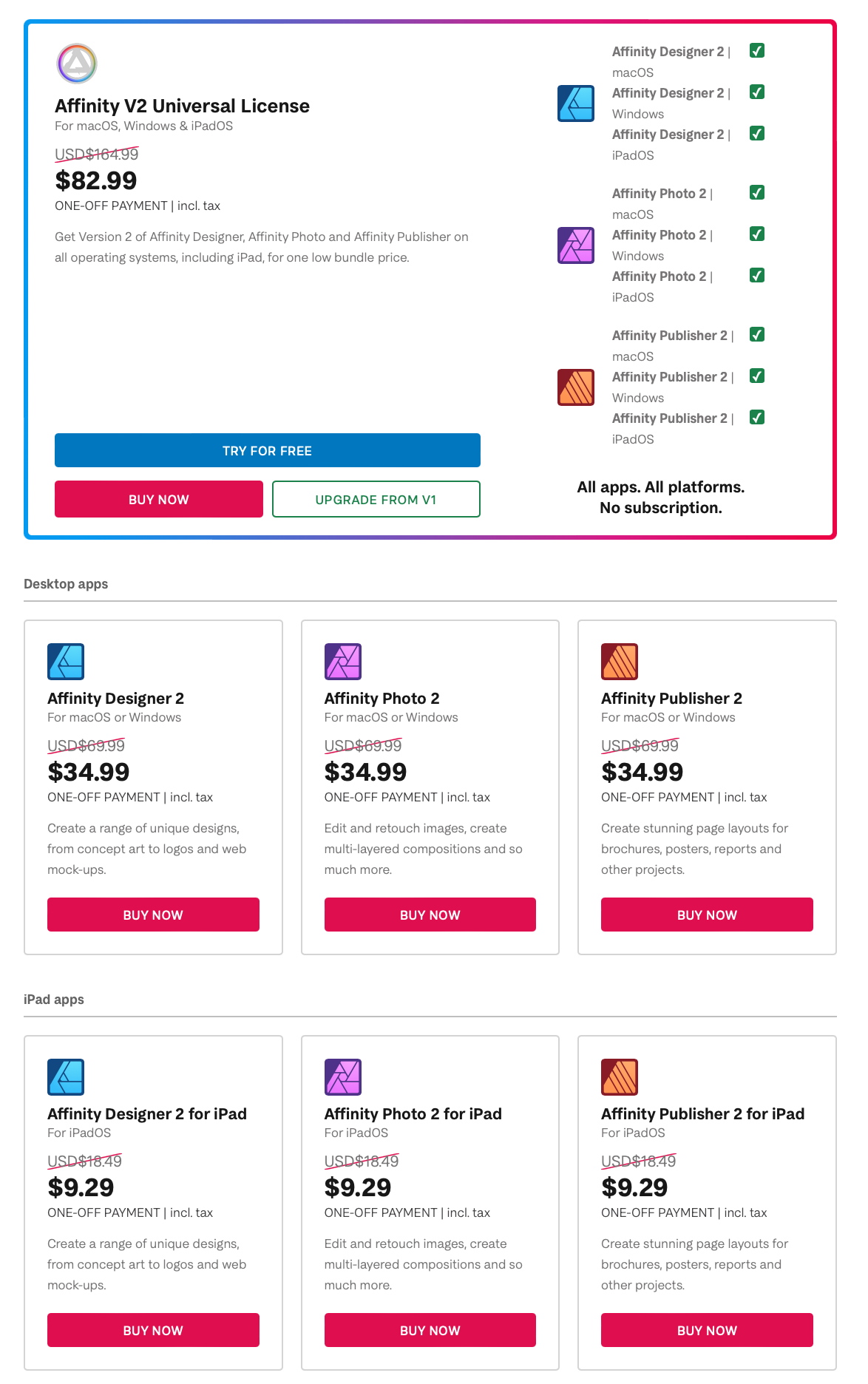Screen dimensions: 868x1384
Task: Click the Affinity Publisher 2 for iPad icon
Action: [x=620, y=1077]
